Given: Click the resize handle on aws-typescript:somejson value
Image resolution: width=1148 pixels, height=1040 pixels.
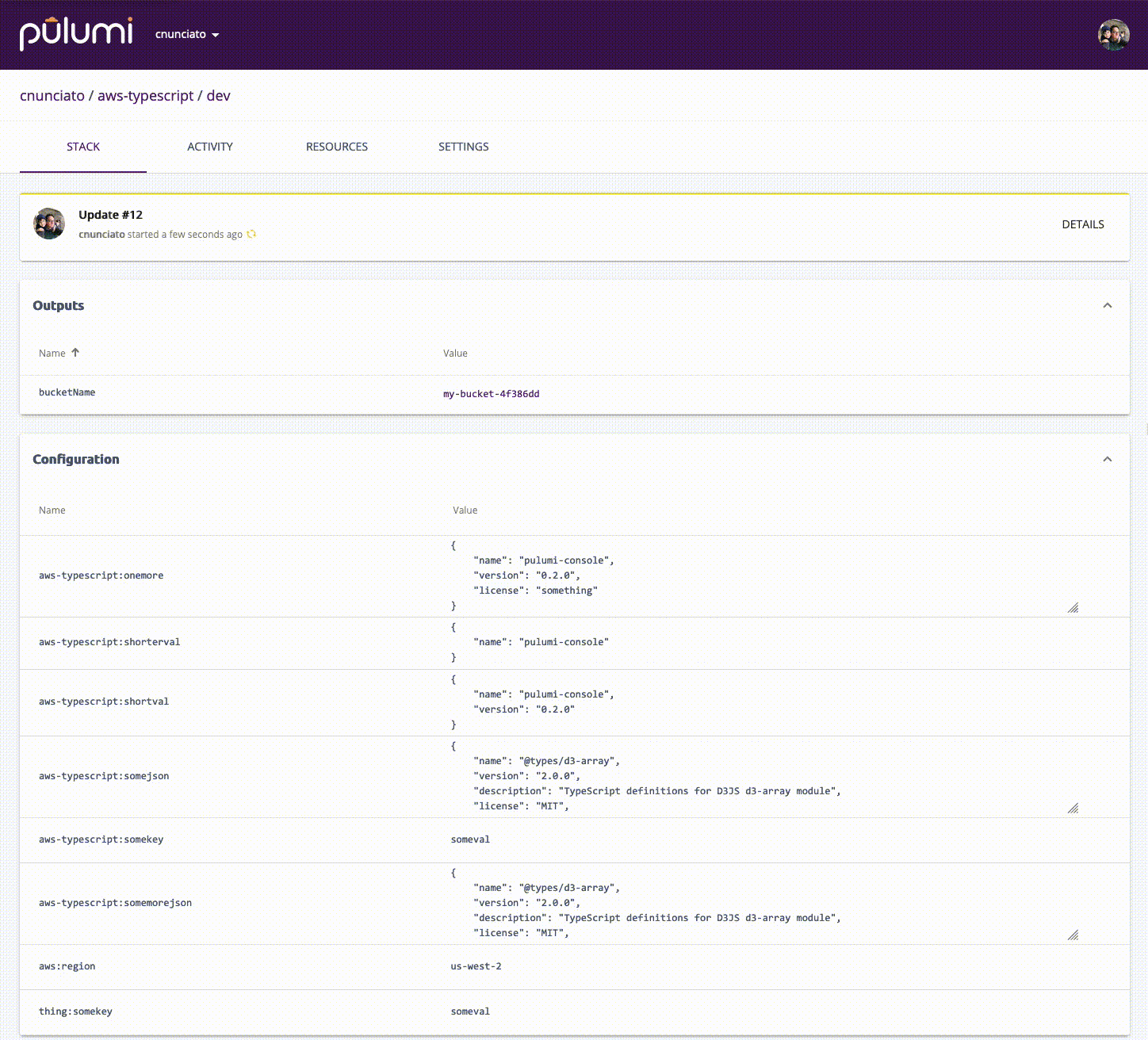Looking at the screenshot, I should (1073, 808).
